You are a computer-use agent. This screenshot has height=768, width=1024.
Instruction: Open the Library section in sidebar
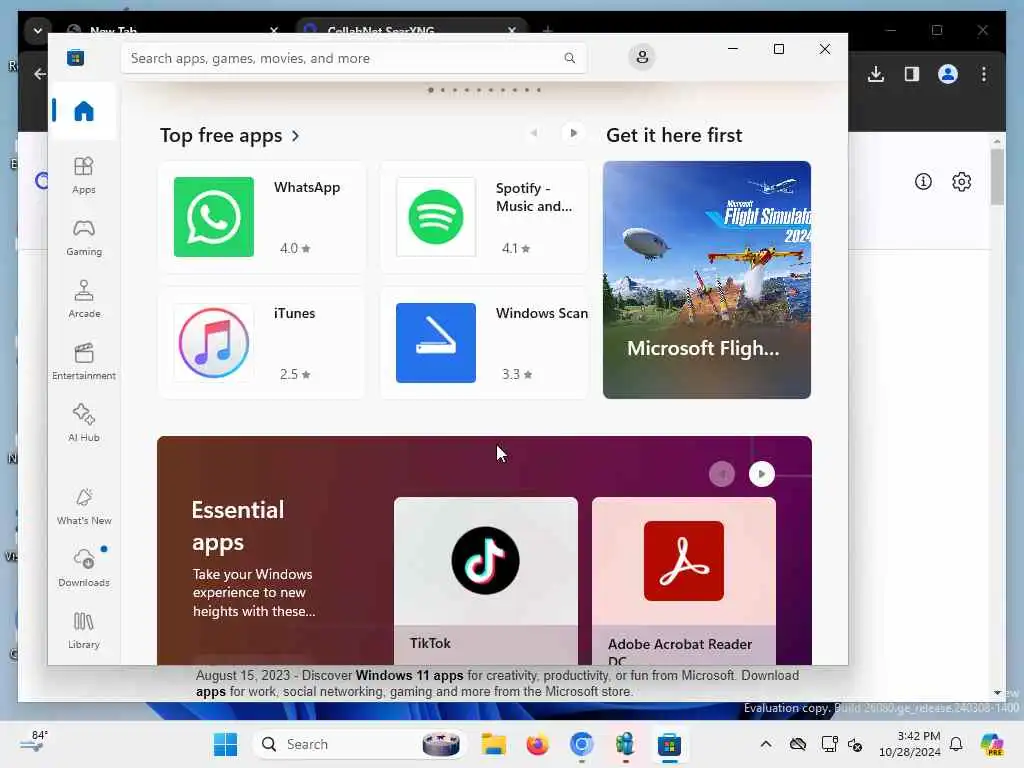[x=84, y=631]
